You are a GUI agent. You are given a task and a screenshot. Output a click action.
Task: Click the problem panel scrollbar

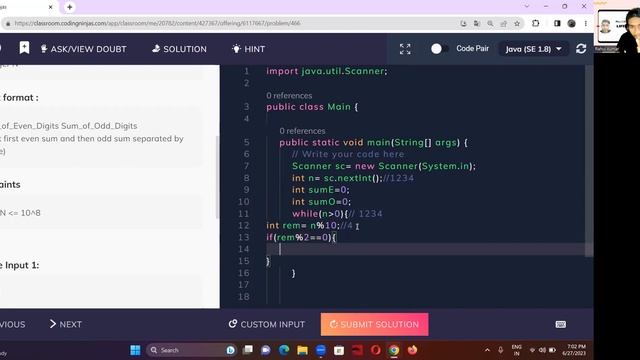[217, 177]
